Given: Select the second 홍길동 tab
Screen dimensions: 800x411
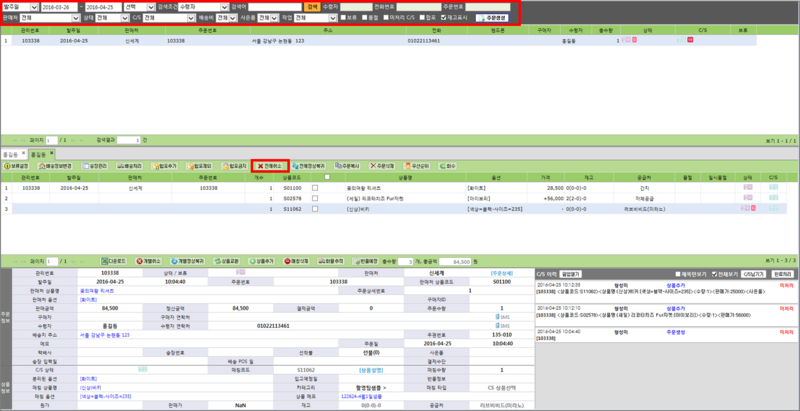Looking at the screenshot, I should click(x=37, y=154).
